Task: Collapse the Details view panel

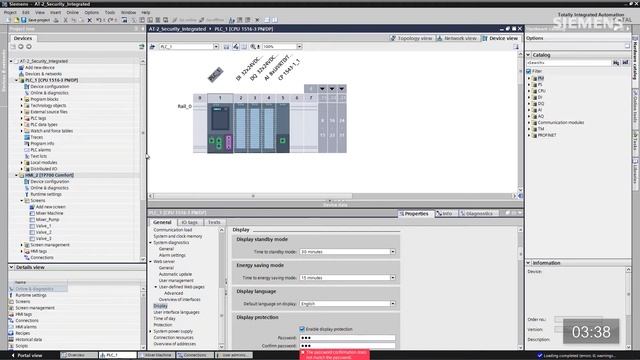Action: coord(11,267)
